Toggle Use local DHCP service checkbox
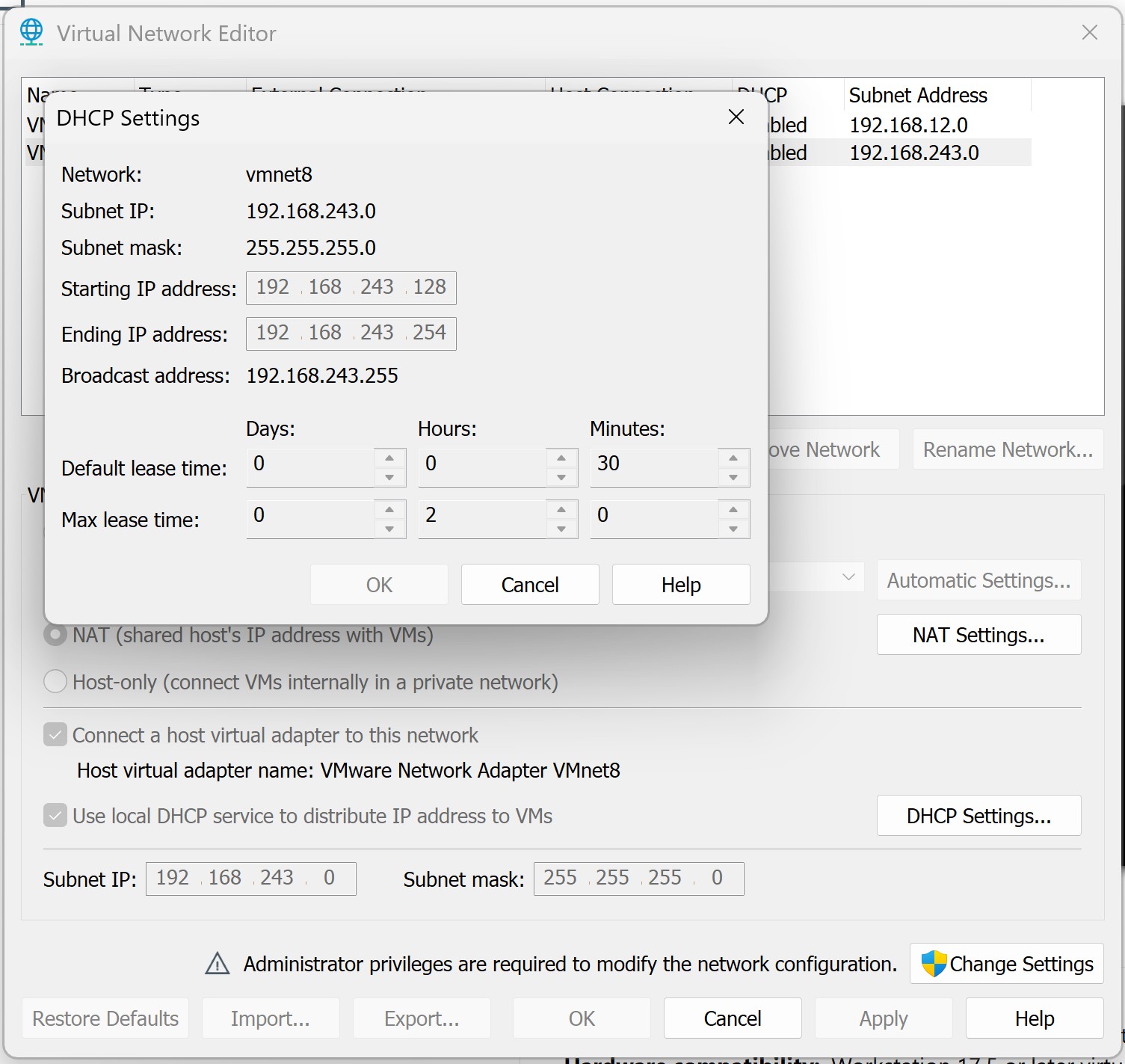1125x1064 pixels. pos(55,816)
